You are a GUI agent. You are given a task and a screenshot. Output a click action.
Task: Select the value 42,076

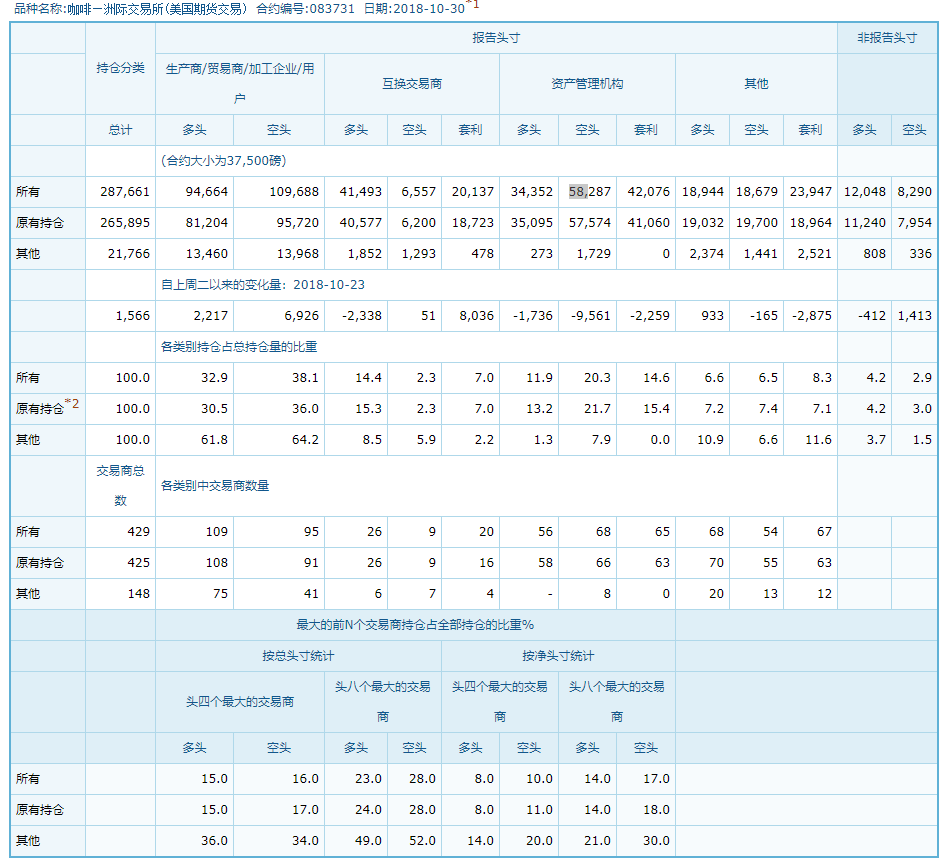[x=648, y=192]
